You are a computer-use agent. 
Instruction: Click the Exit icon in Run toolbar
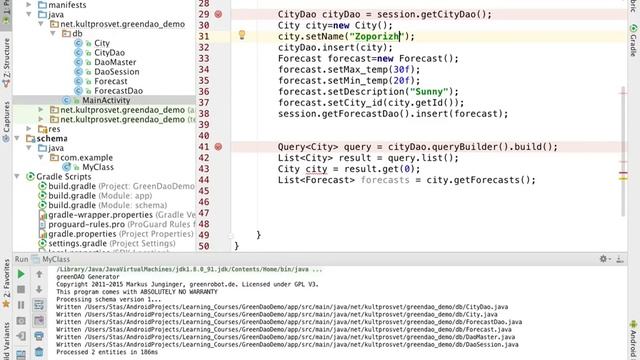[x=21, y=336]
